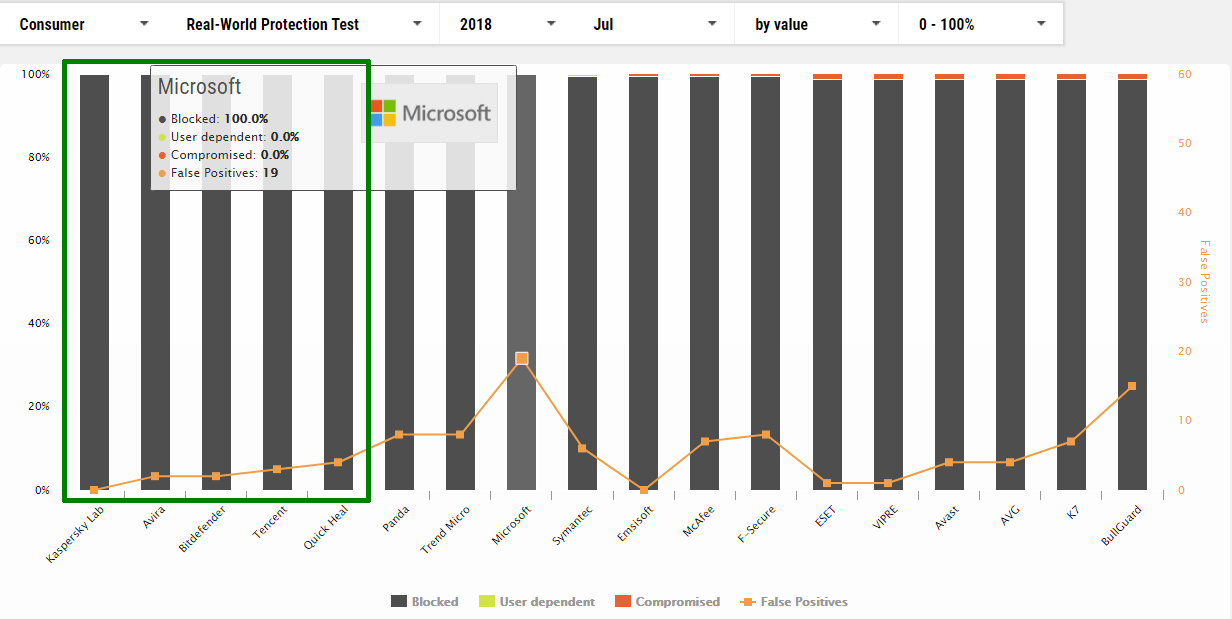The width and height of the screenshot is (1232, 619).
Task: Select the AVG false positives marker
Action: pos(1010,462)
